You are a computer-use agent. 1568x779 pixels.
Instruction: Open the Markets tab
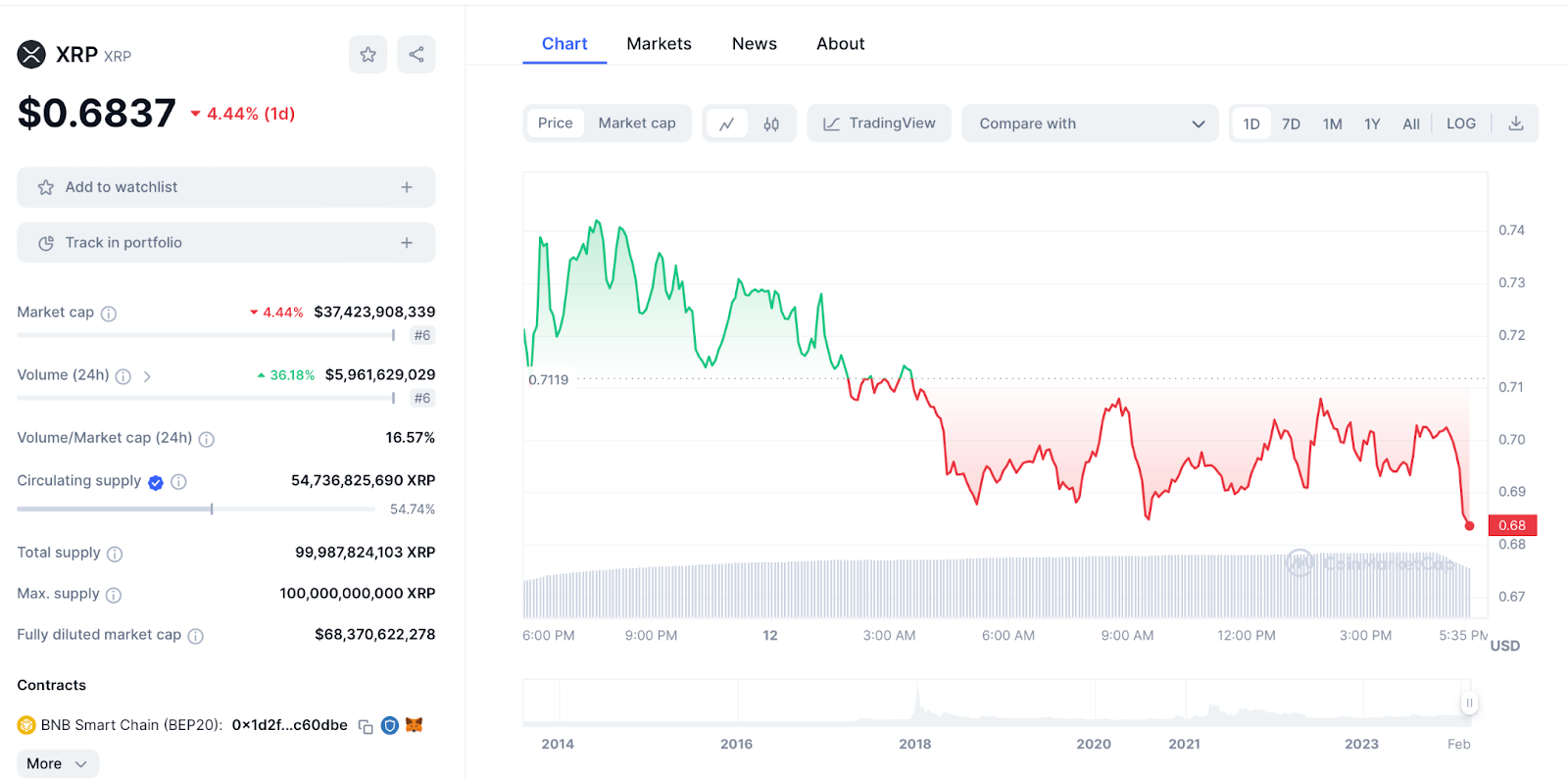click(x=659, y=44)
